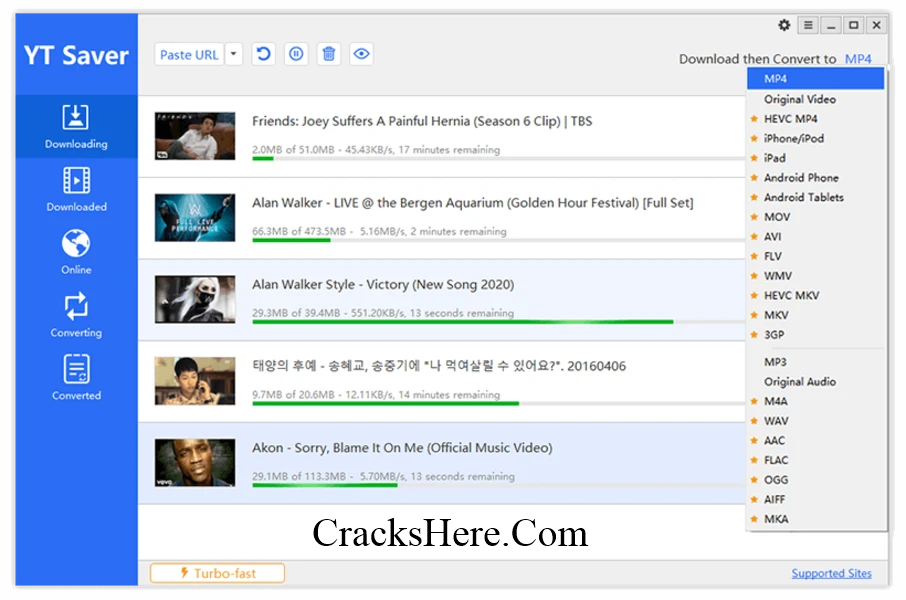Select MP4 in the format list
The width and height of the screenshot is (906, 600).
(x=815, y=79)
